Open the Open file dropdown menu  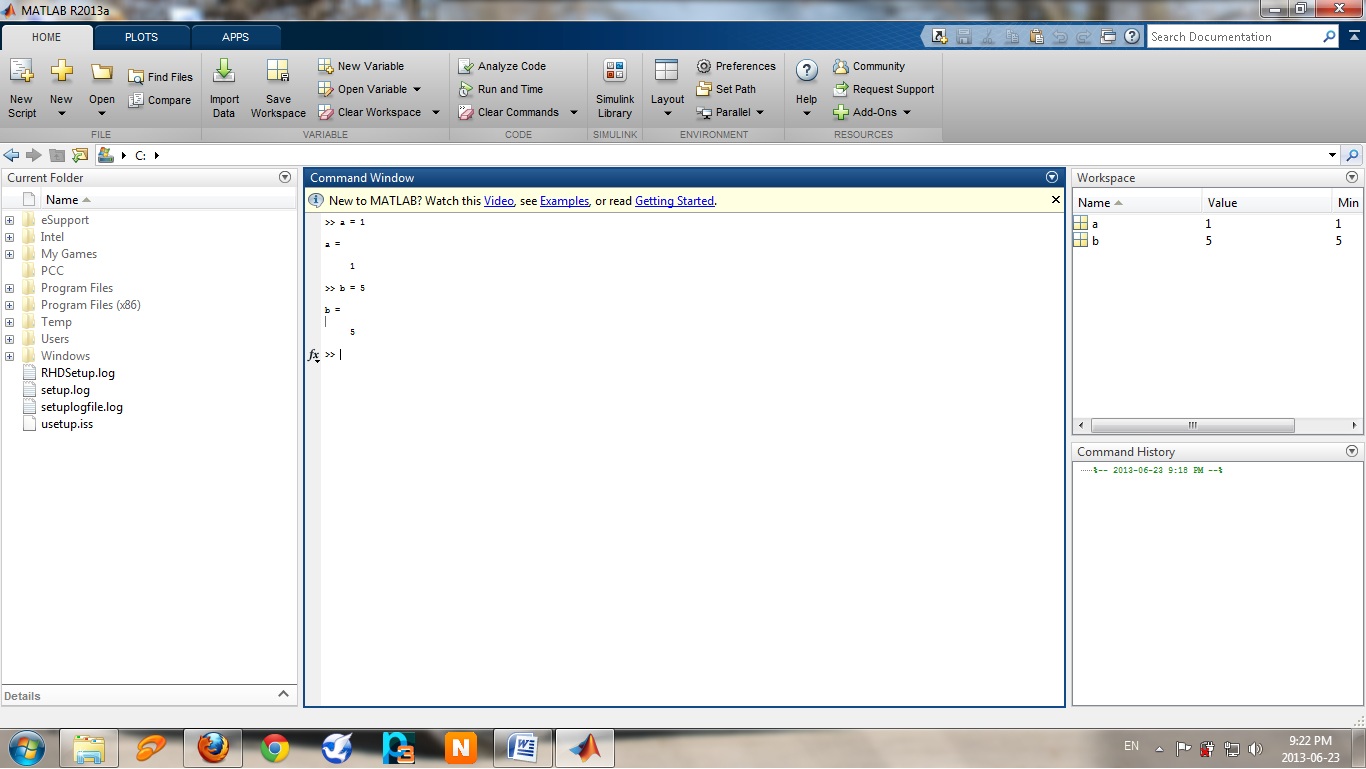[101, 113]
